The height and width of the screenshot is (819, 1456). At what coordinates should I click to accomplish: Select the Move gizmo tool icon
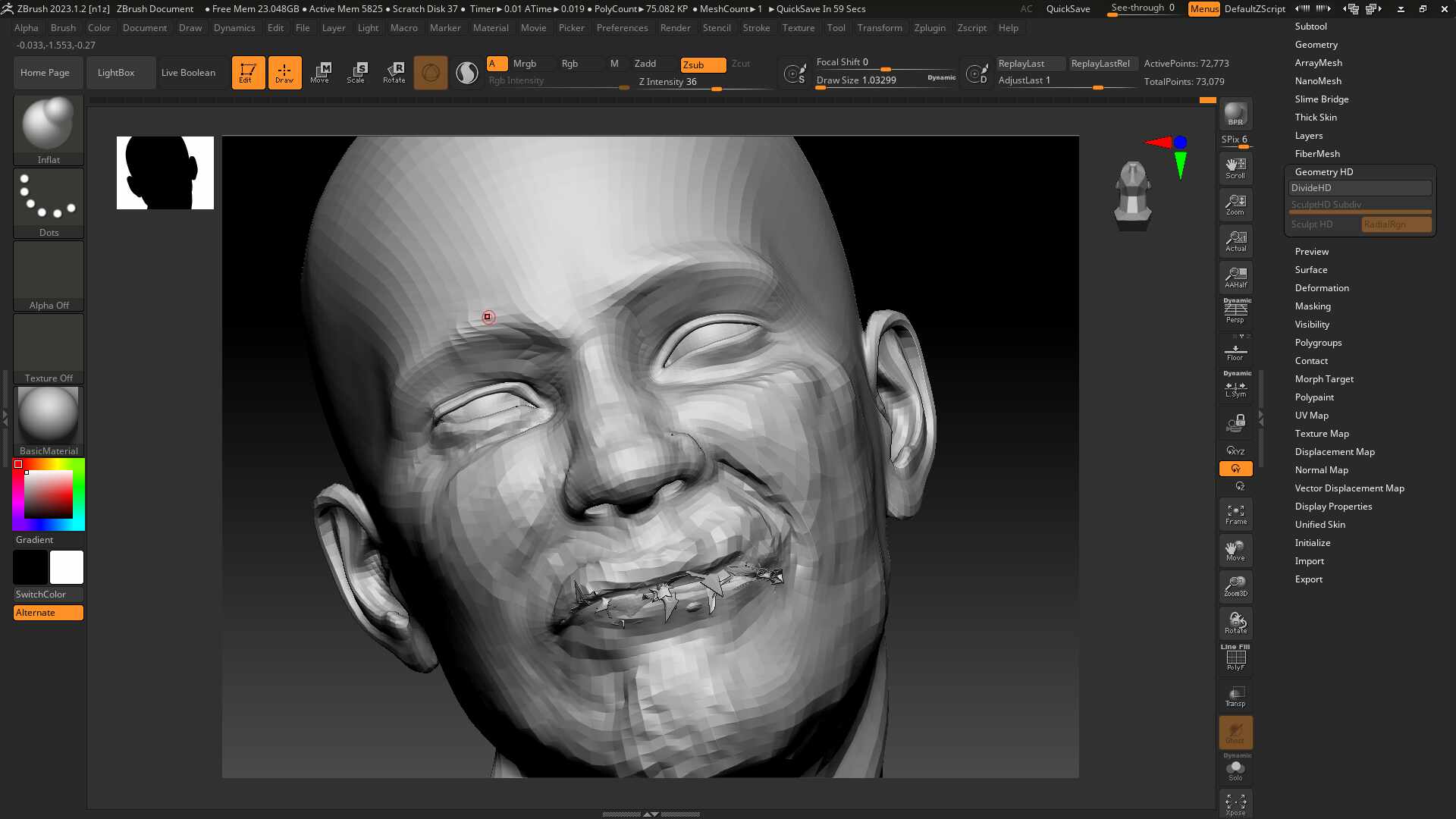tap(320, 72)
